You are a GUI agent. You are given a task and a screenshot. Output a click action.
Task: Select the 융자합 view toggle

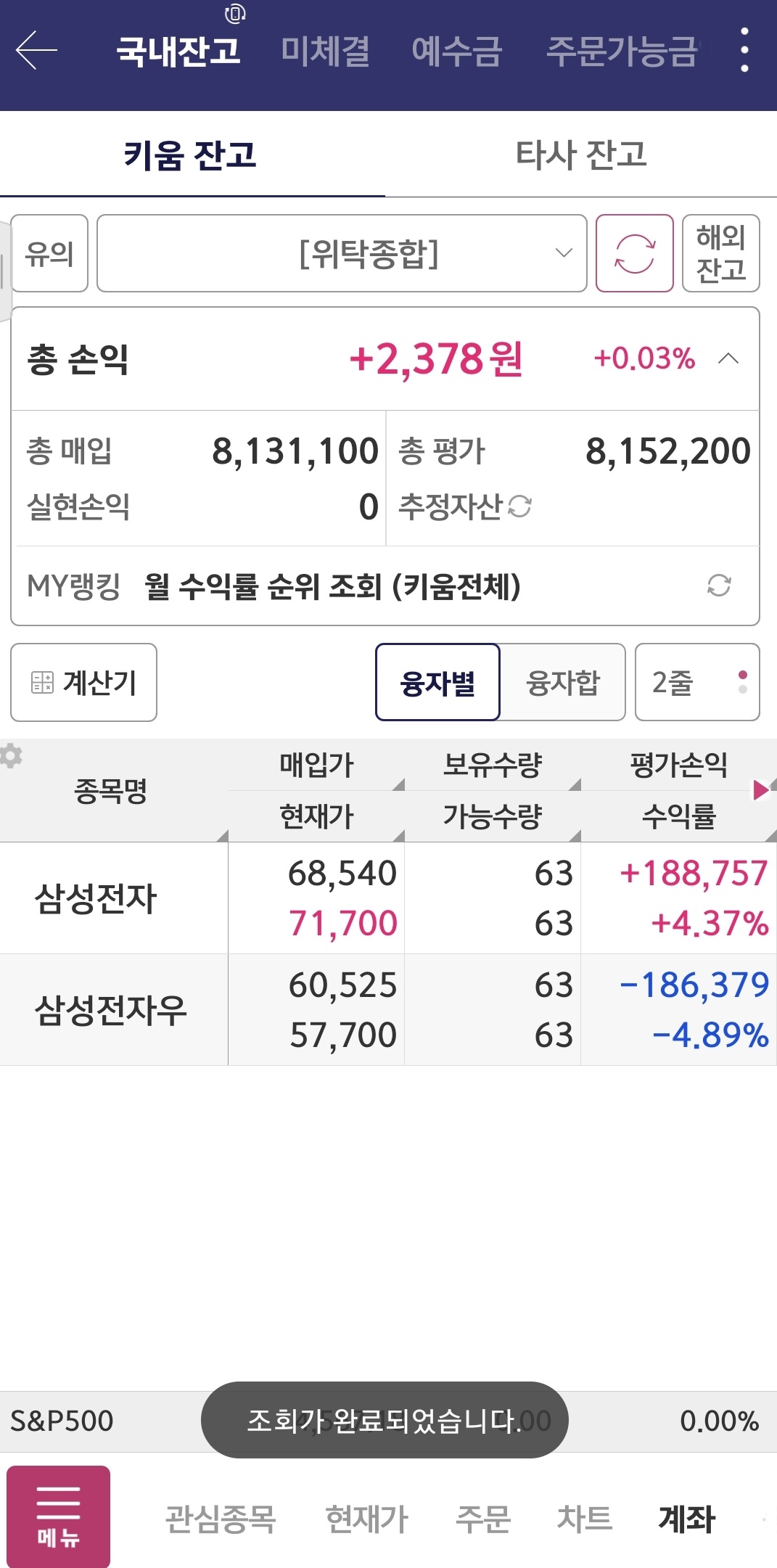(563, 682)
